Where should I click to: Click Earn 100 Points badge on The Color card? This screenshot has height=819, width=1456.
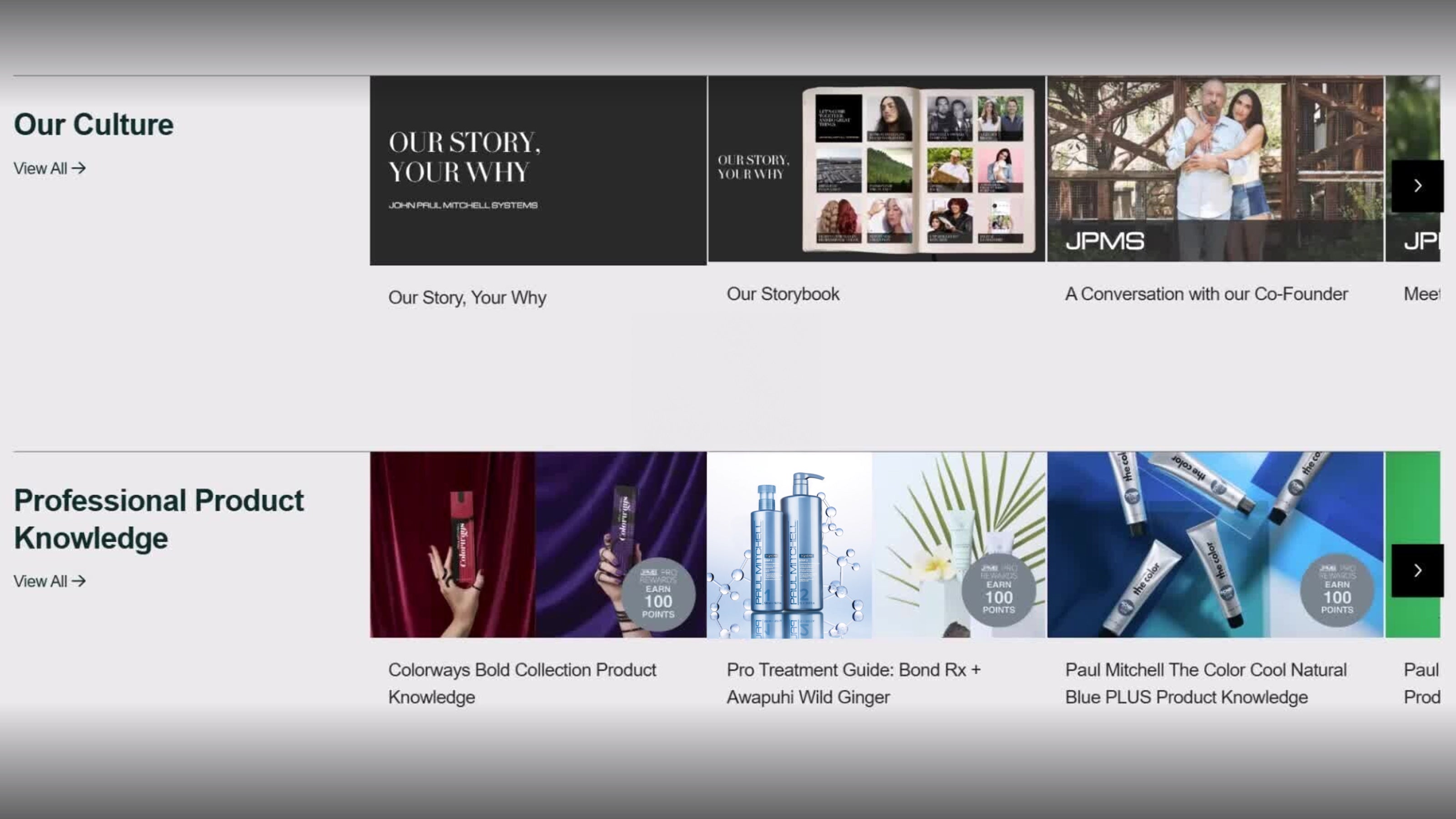pos(1336,590)
